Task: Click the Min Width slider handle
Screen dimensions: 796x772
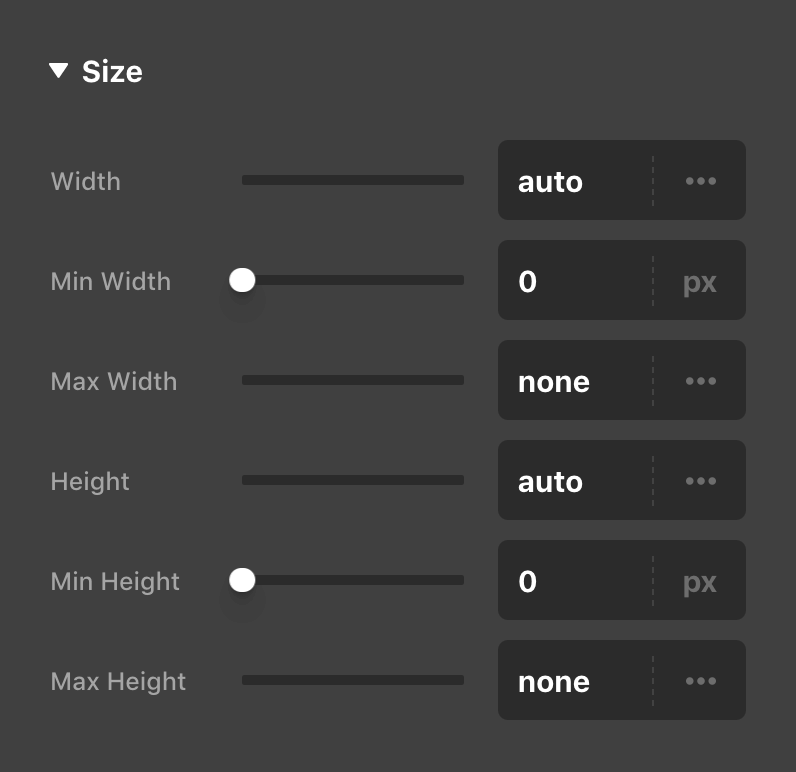Action: [242, 280]
